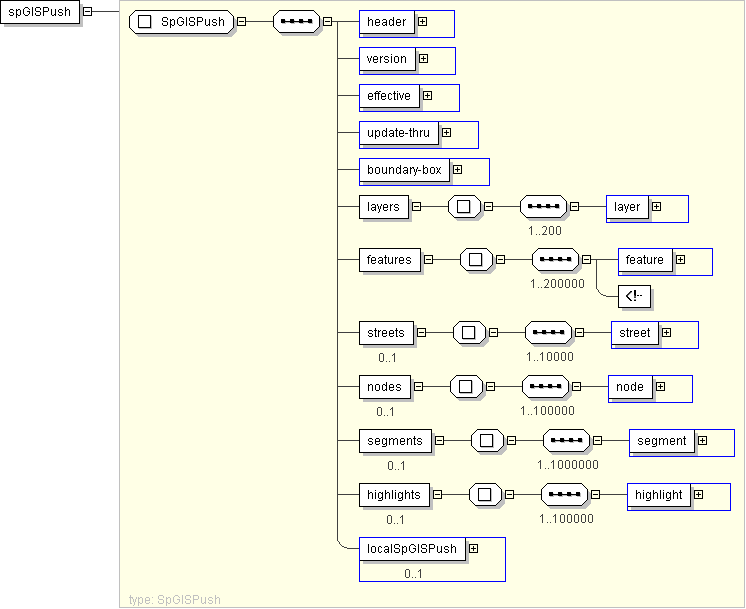Expand the boundary-box element
Viewport: 746px width, 609px height.
coord(457,170)
